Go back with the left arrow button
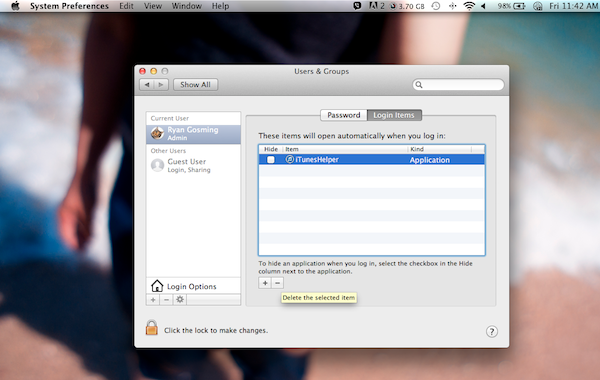 click(x=147, y=85)
